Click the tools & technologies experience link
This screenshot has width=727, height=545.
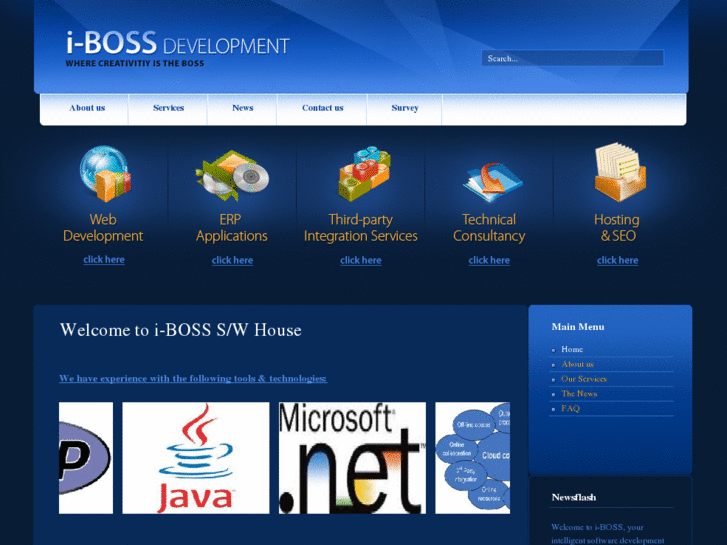click(x=193, y=378)
